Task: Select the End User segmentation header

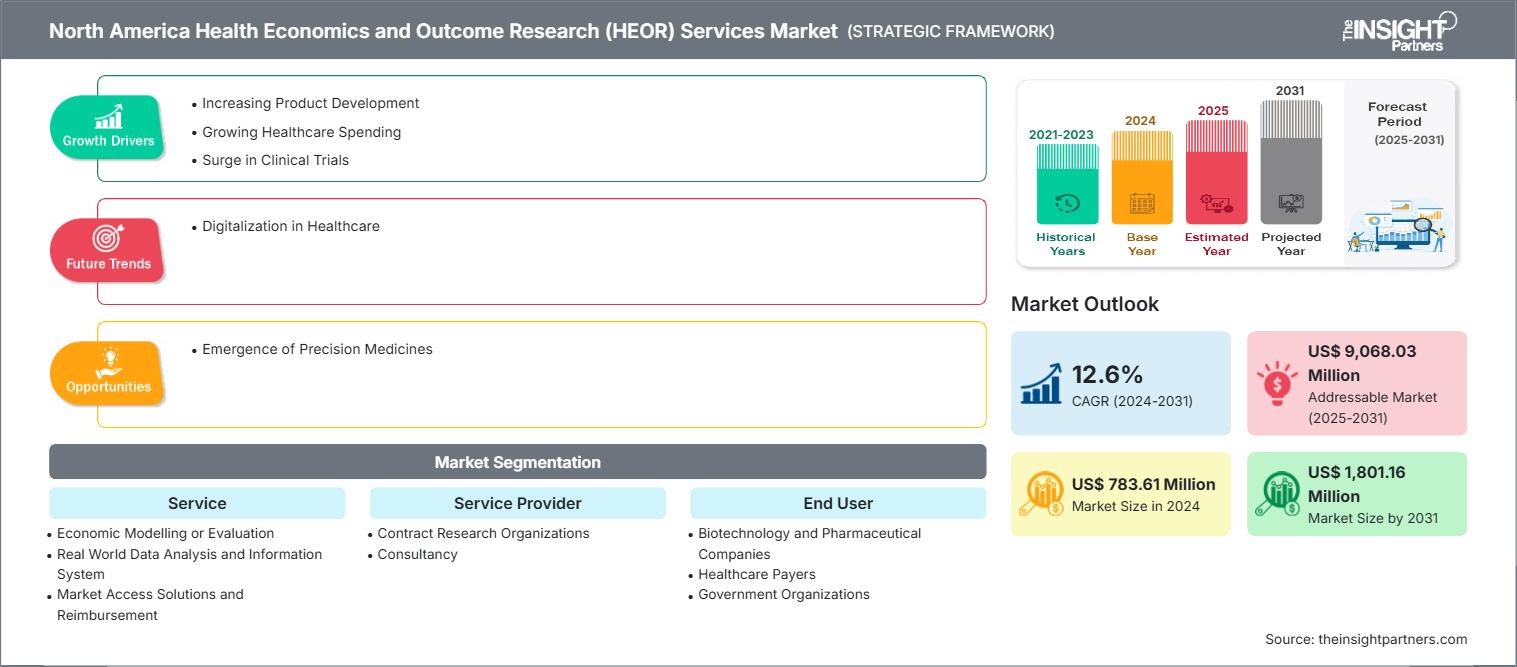Action: tap(838, 503)
